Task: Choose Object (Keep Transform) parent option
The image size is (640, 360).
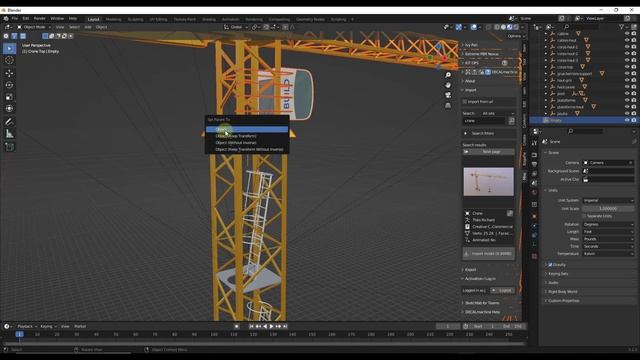Action: tap(247, 136)
